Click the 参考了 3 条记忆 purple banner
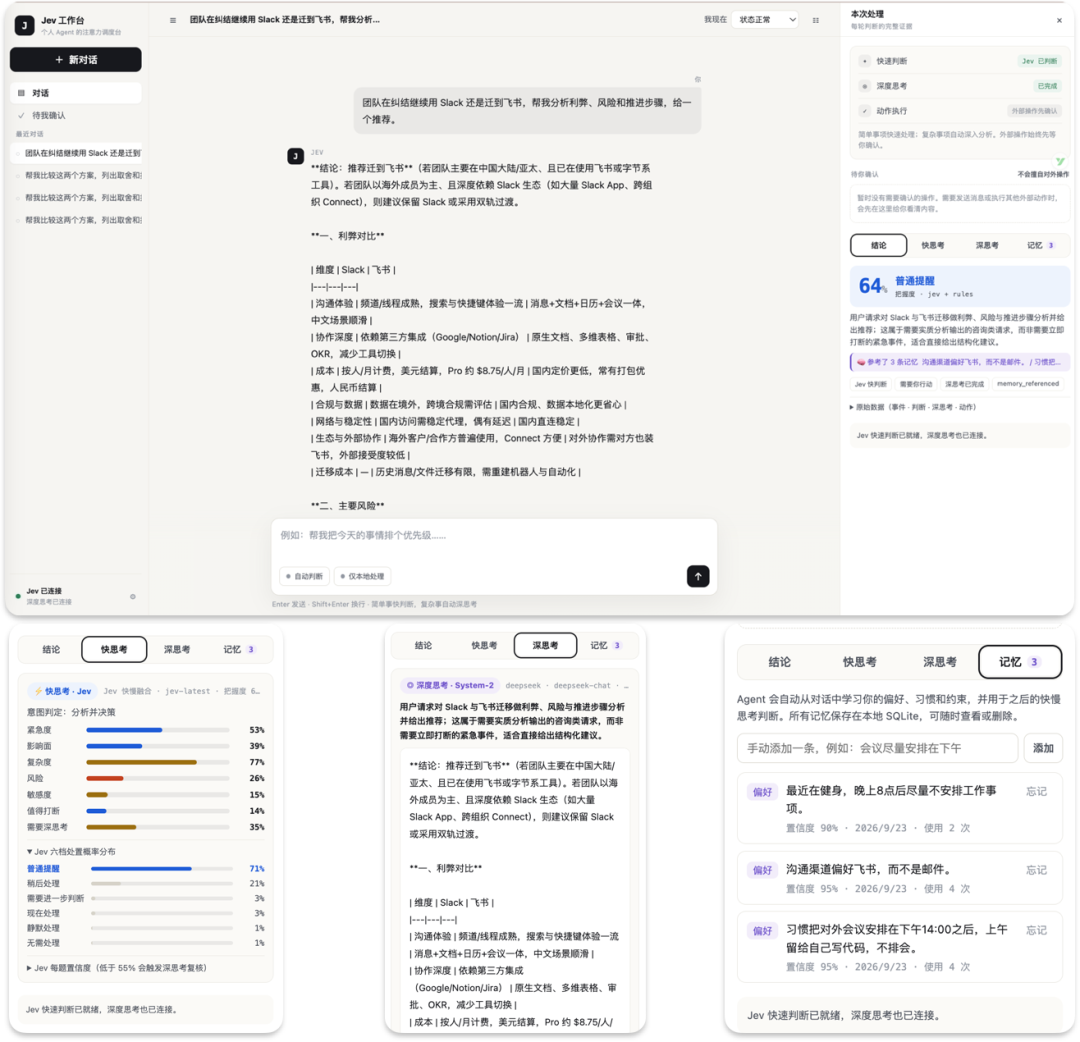Screen dimensions: 1080x1042 coord(960,362)
